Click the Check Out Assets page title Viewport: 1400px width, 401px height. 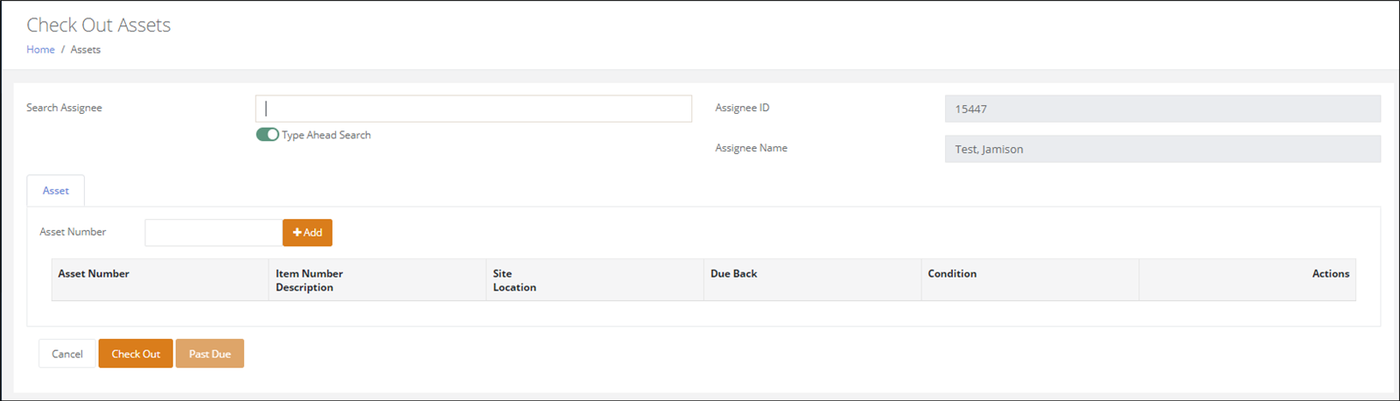pyautogui.click(x=98, y=25)
